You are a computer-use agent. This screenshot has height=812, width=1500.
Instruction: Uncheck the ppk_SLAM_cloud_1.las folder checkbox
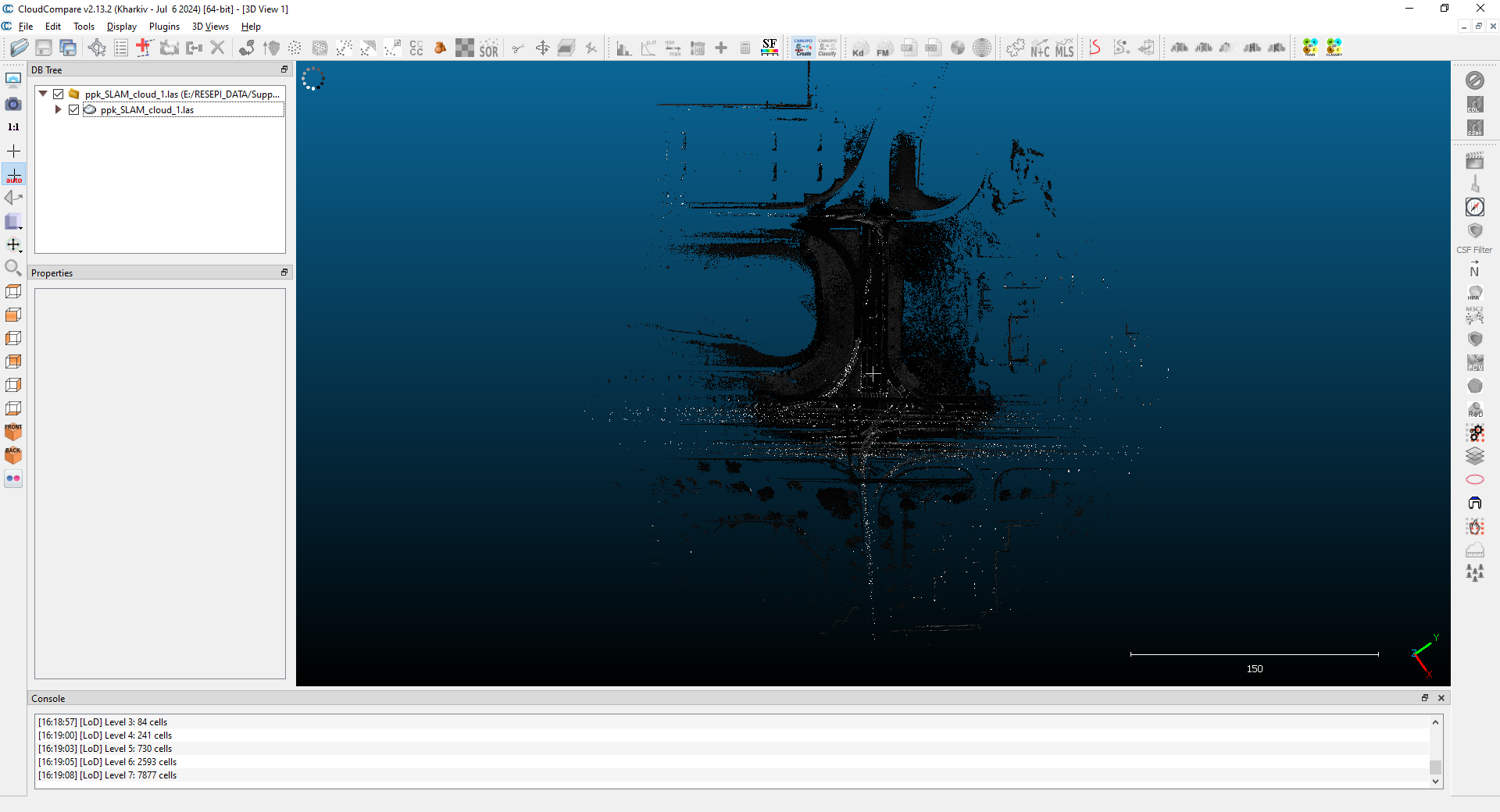(x=59, y=94)
